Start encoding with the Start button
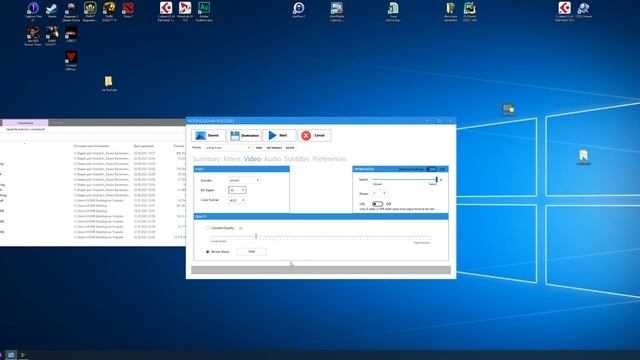This screenshot has width=640, height=360. point(279,136)
